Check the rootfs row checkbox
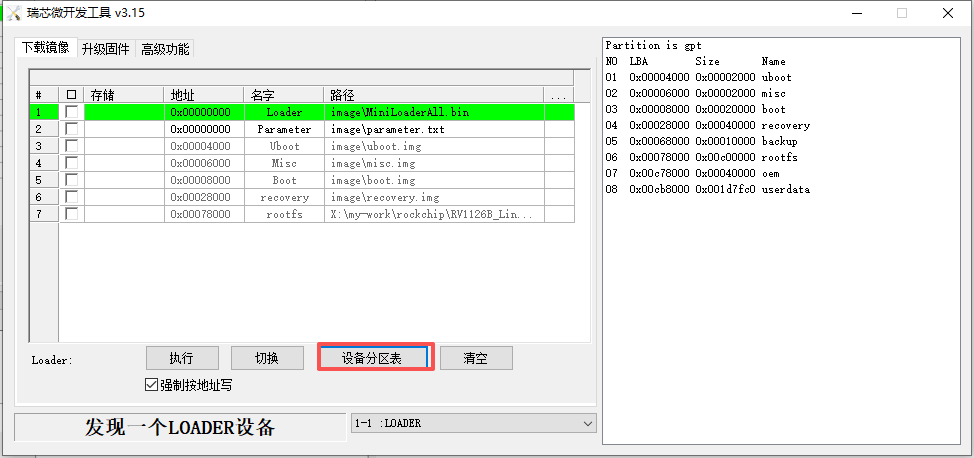974x458 pixels. point(72,214)
